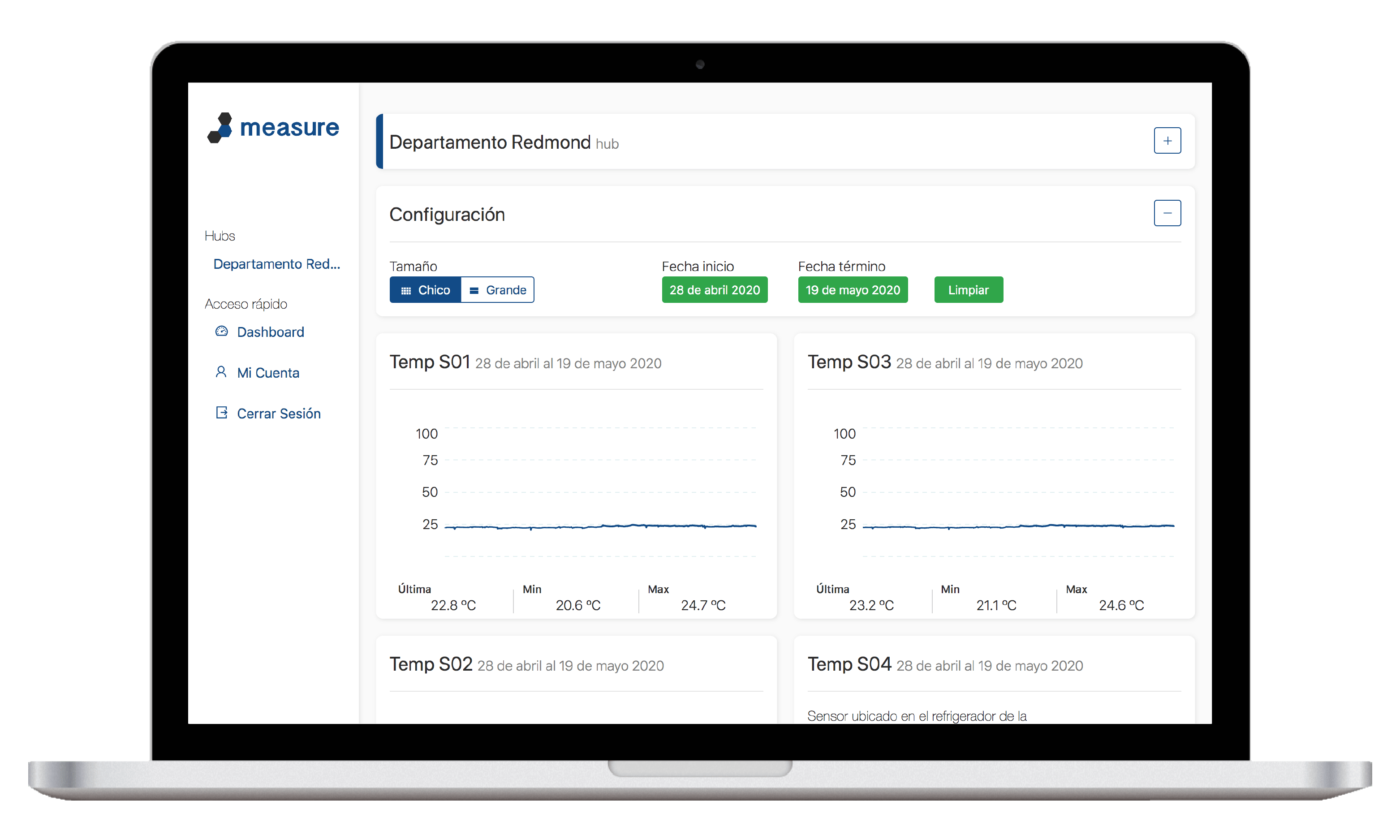This screenshot has height=840, width=1400.
Task: Click Temp S01 Min value 20.6 ºC
Action: pos(578,605)
